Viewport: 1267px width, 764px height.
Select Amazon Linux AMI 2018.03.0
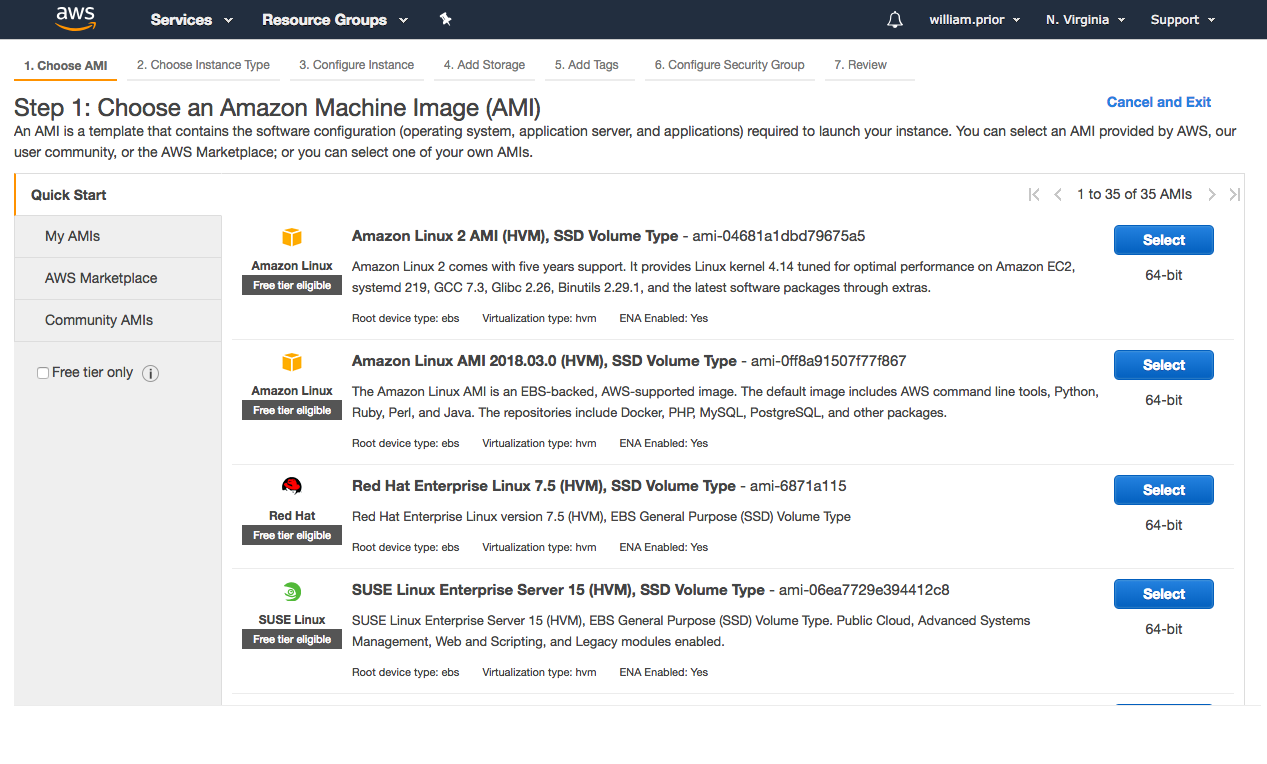1164,365
